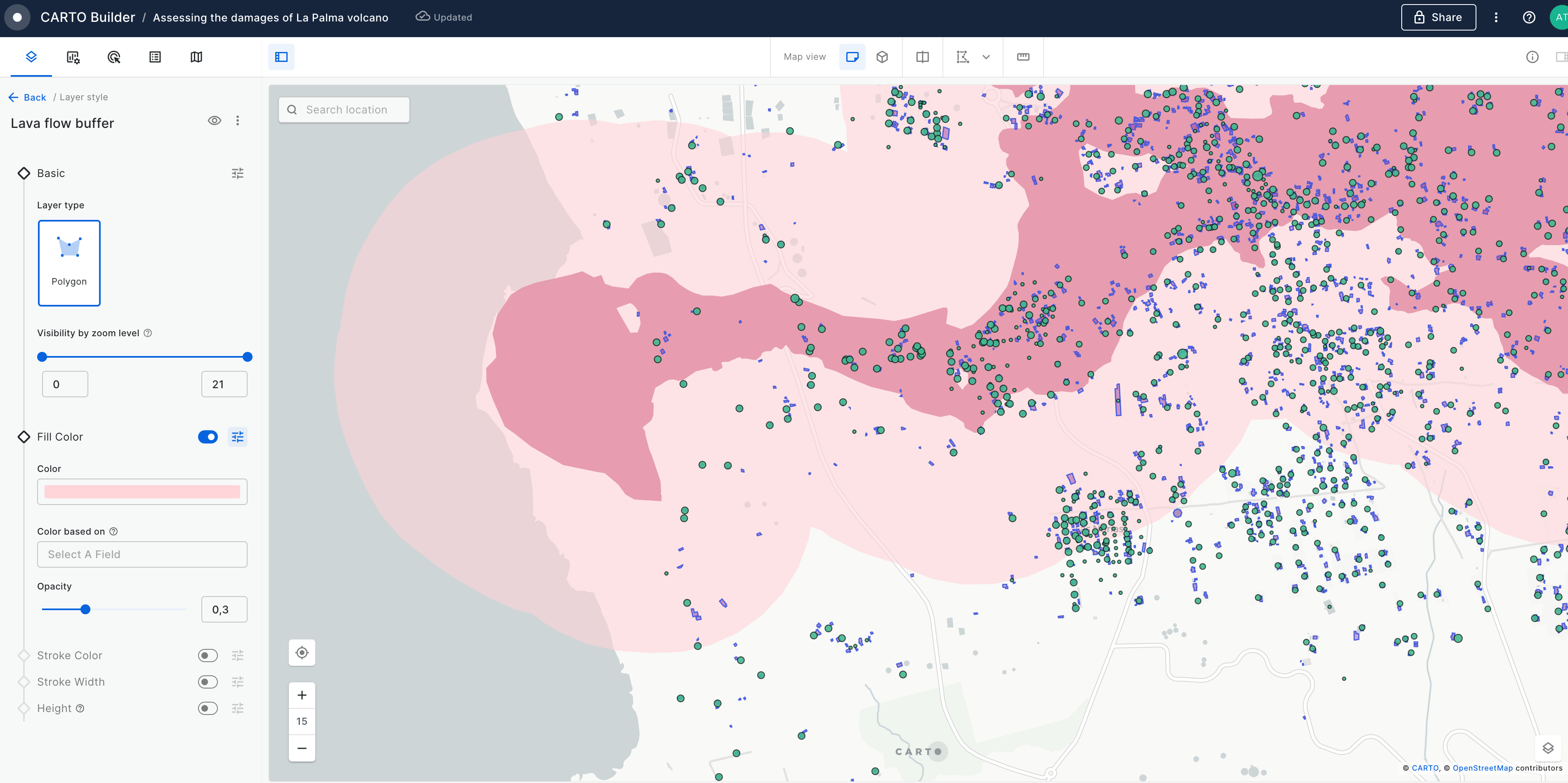Click the visibility by zoom help icon
Screen dimensions: 1568x783
point(147,333)
